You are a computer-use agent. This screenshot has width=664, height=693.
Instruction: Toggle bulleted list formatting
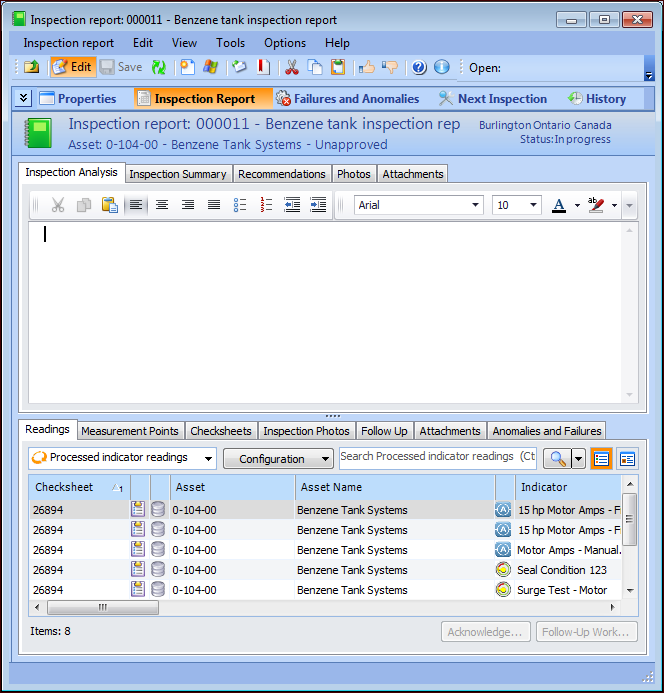240,205
